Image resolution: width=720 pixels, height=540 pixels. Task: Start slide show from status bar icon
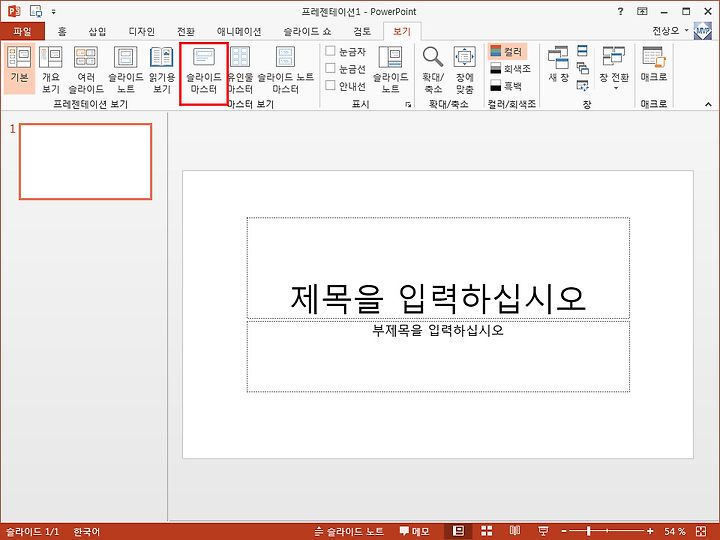coord(543,531)
